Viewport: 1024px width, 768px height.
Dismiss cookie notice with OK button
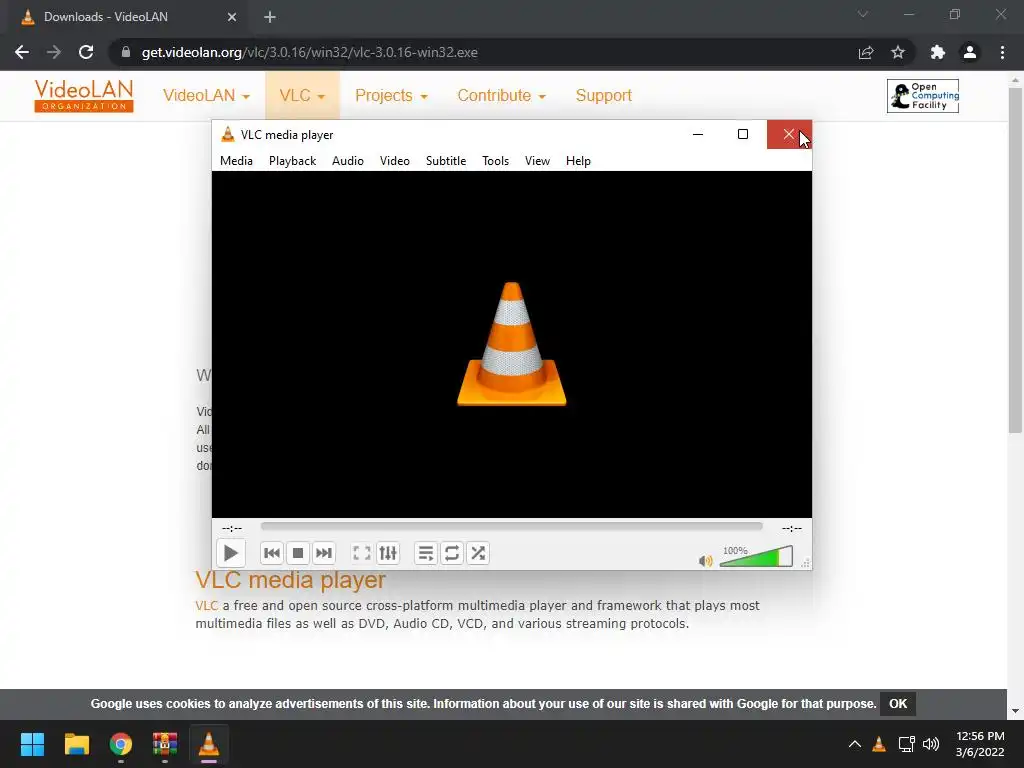click(898, 703)
